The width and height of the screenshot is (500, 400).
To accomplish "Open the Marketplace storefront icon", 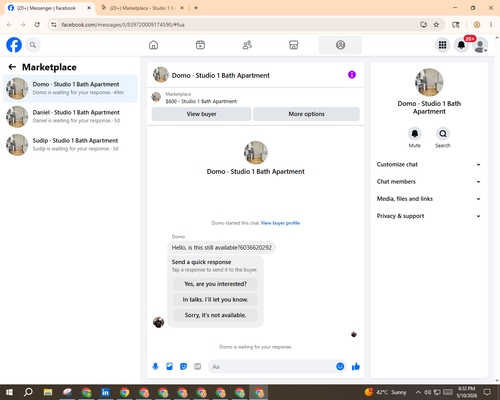I will pyautogui.click(x=294, y=45).
